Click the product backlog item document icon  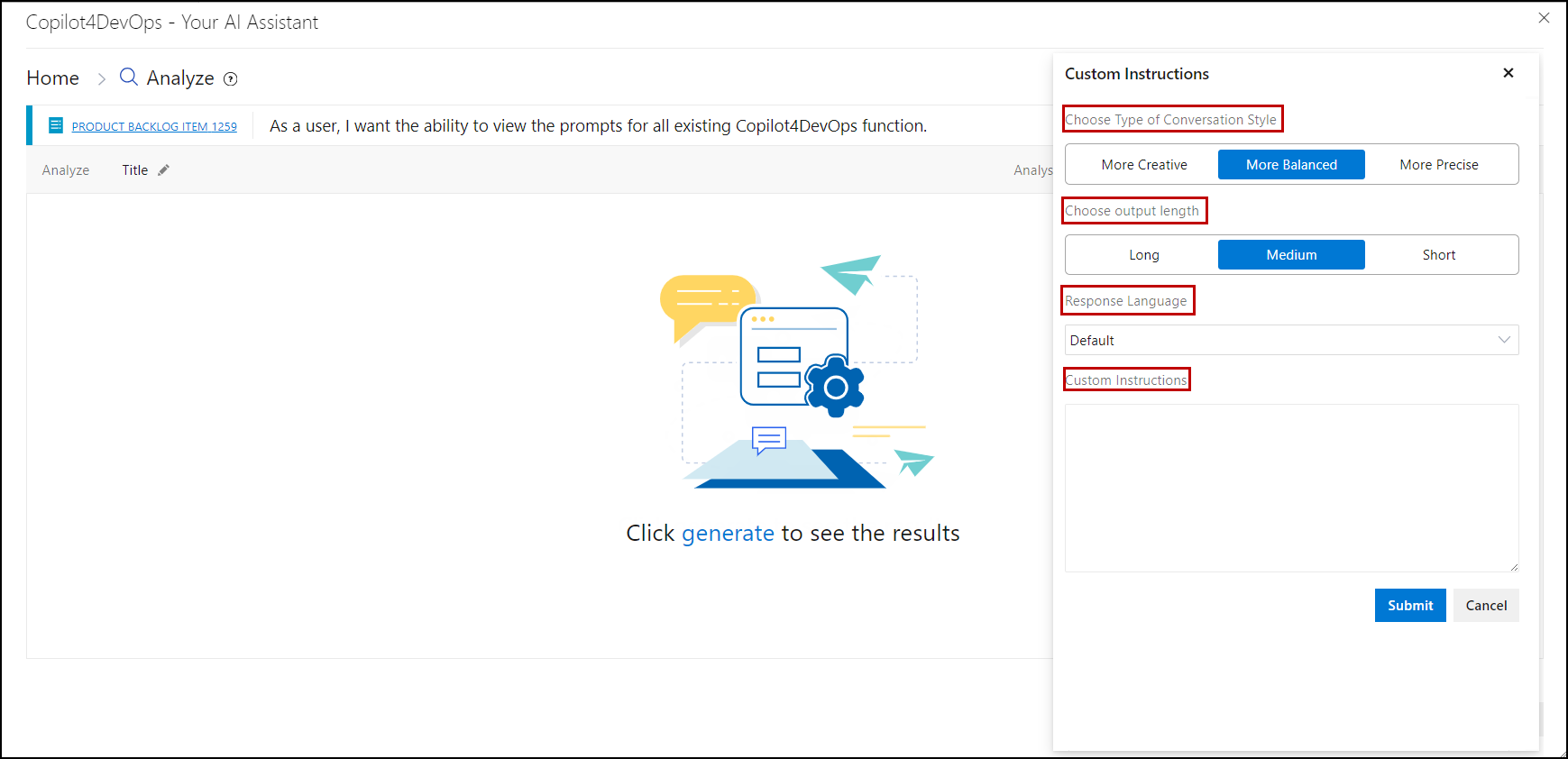56,125
